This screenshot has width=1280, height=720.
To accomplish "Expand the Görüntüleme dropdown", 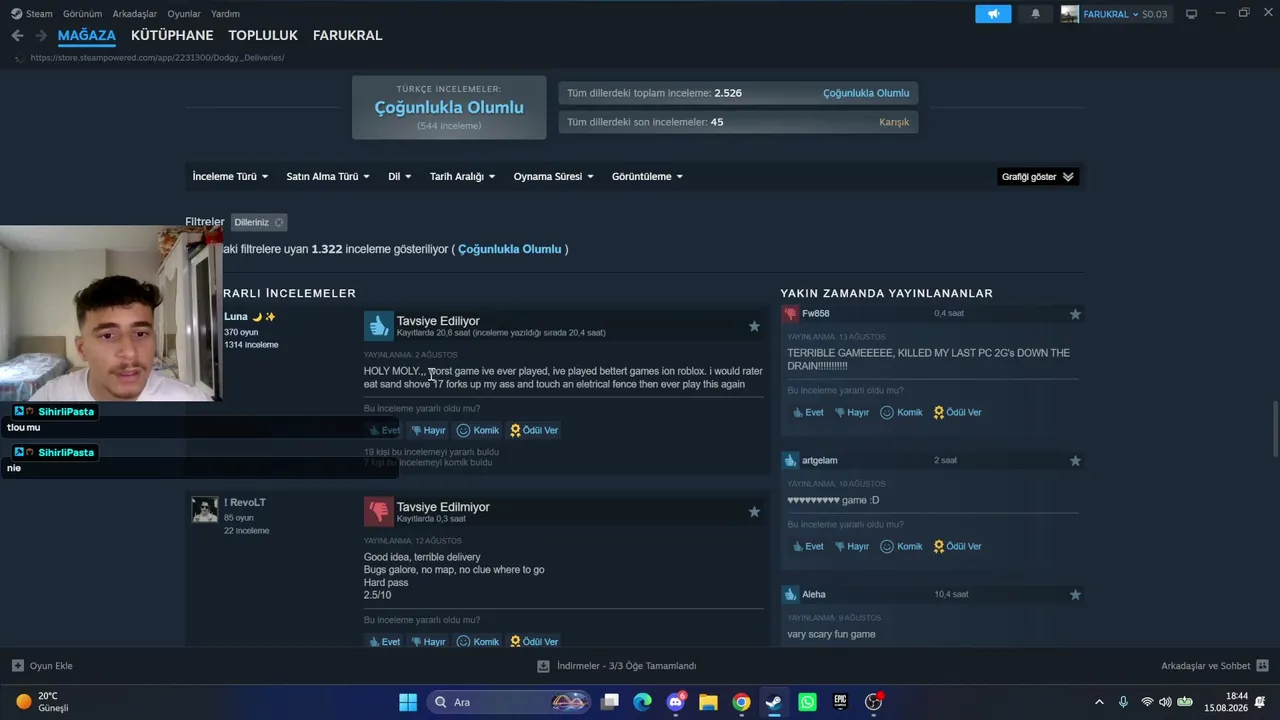I will pyautogui.click(x=648, y=177).
